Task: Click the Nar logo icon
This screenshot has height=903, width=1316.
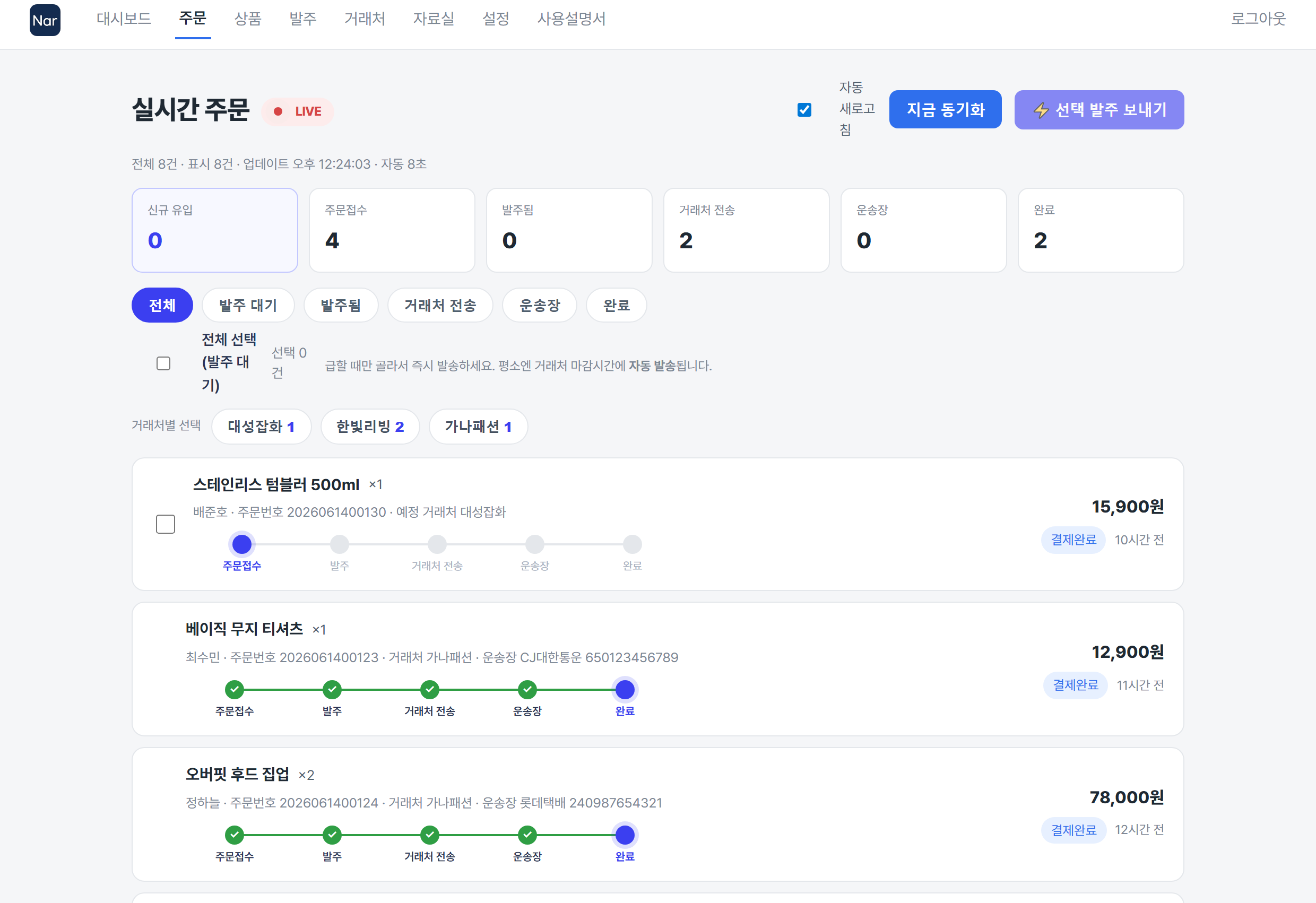Action: [45, 20]
